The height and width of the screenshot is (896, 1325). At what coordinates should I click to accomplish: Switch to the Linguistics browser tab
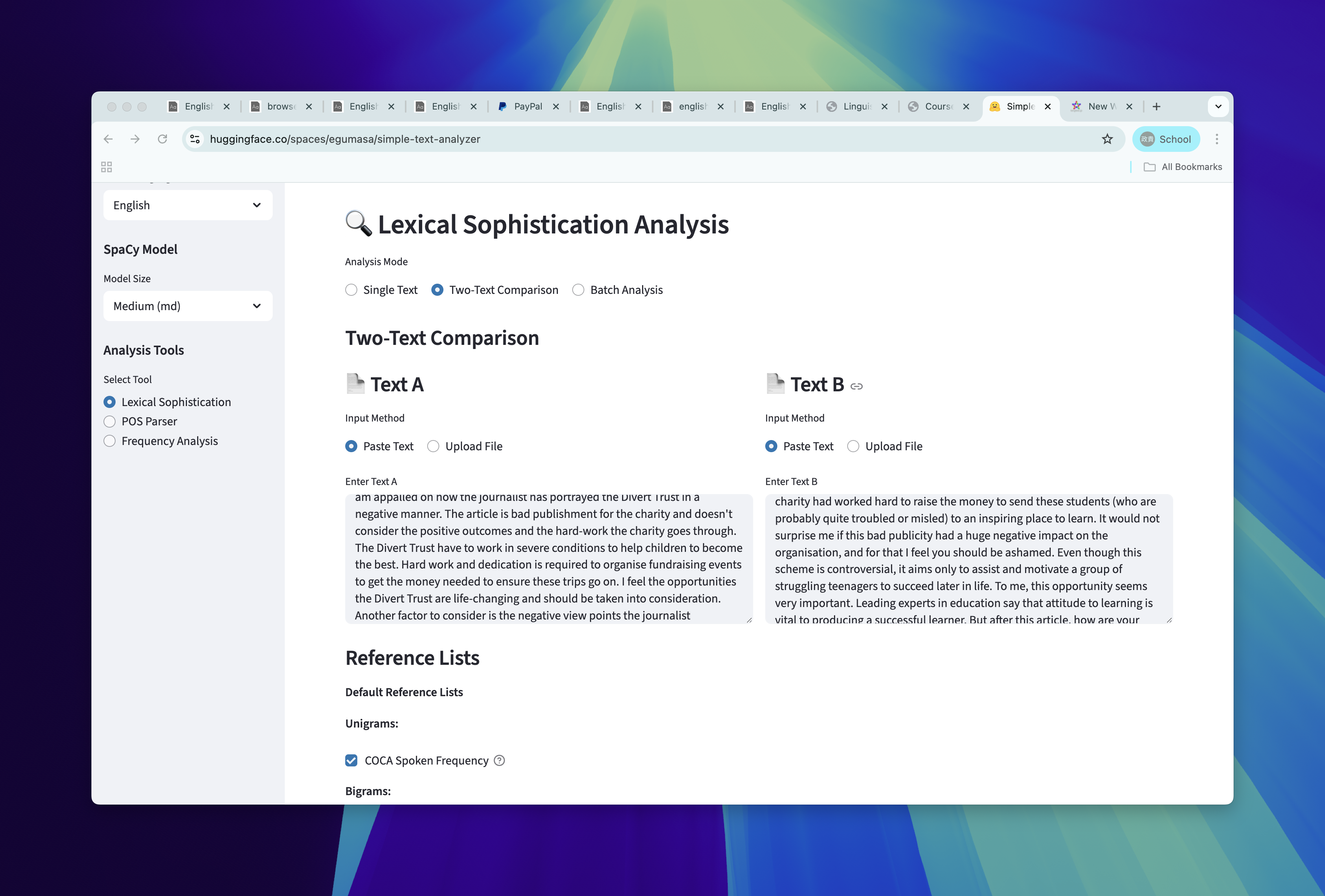point(856,107)
